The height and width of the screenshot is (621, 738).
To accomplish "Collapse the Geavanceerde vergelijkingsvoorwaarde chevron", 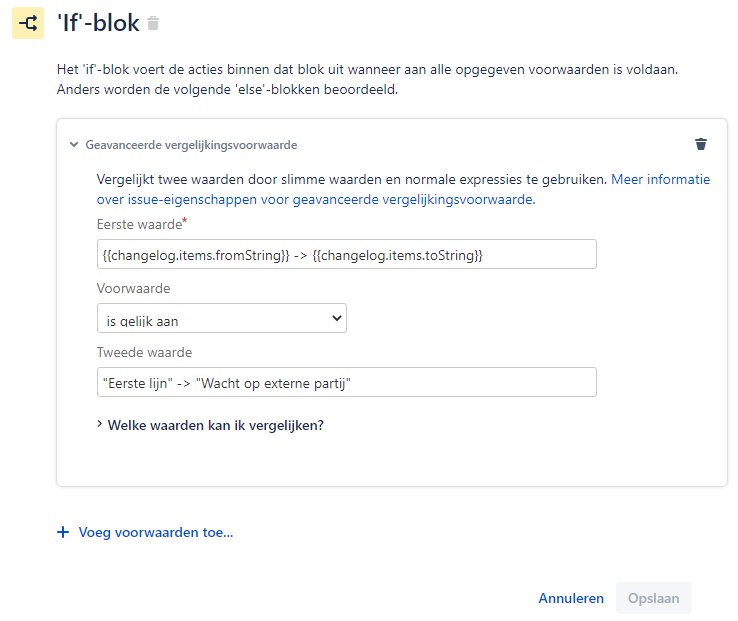I will point(74,145).
